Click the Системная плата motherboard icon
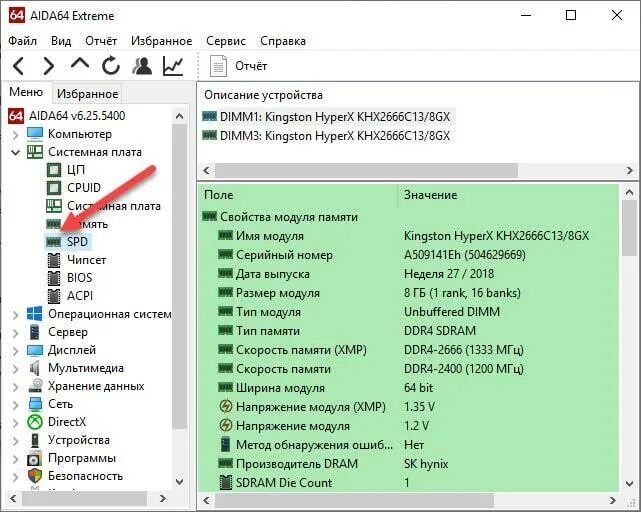641x512 pixels. (x=35, y=152)
